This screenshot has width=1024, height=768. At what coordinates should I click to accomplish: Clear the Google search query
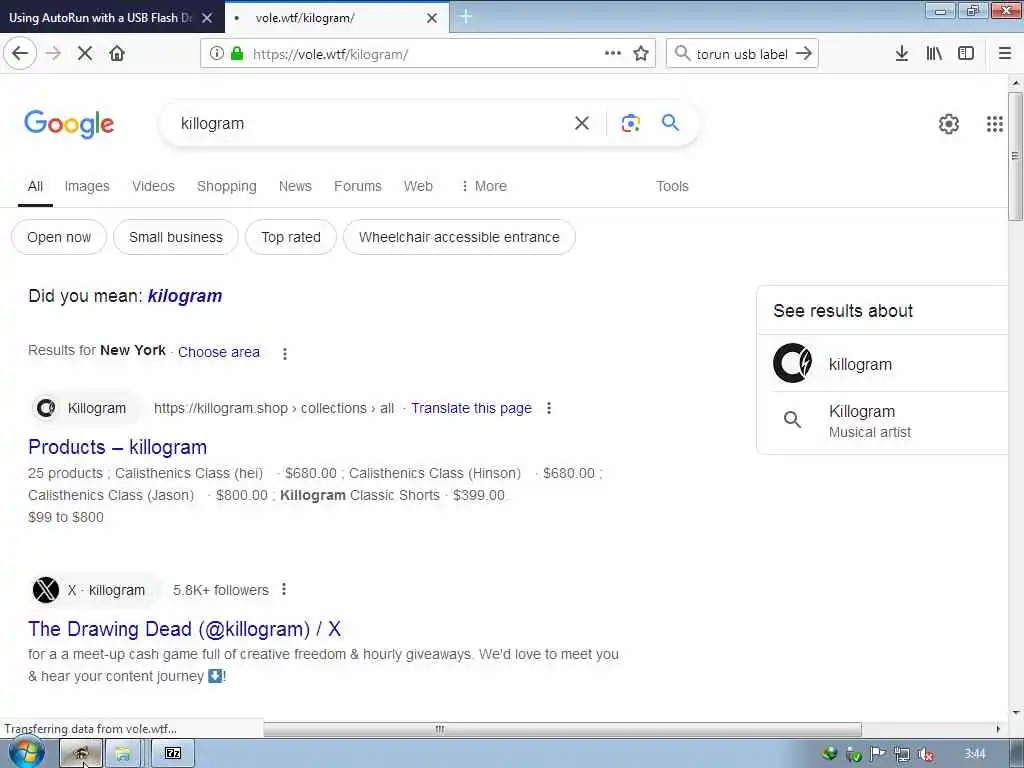click(x=582, y=123)
